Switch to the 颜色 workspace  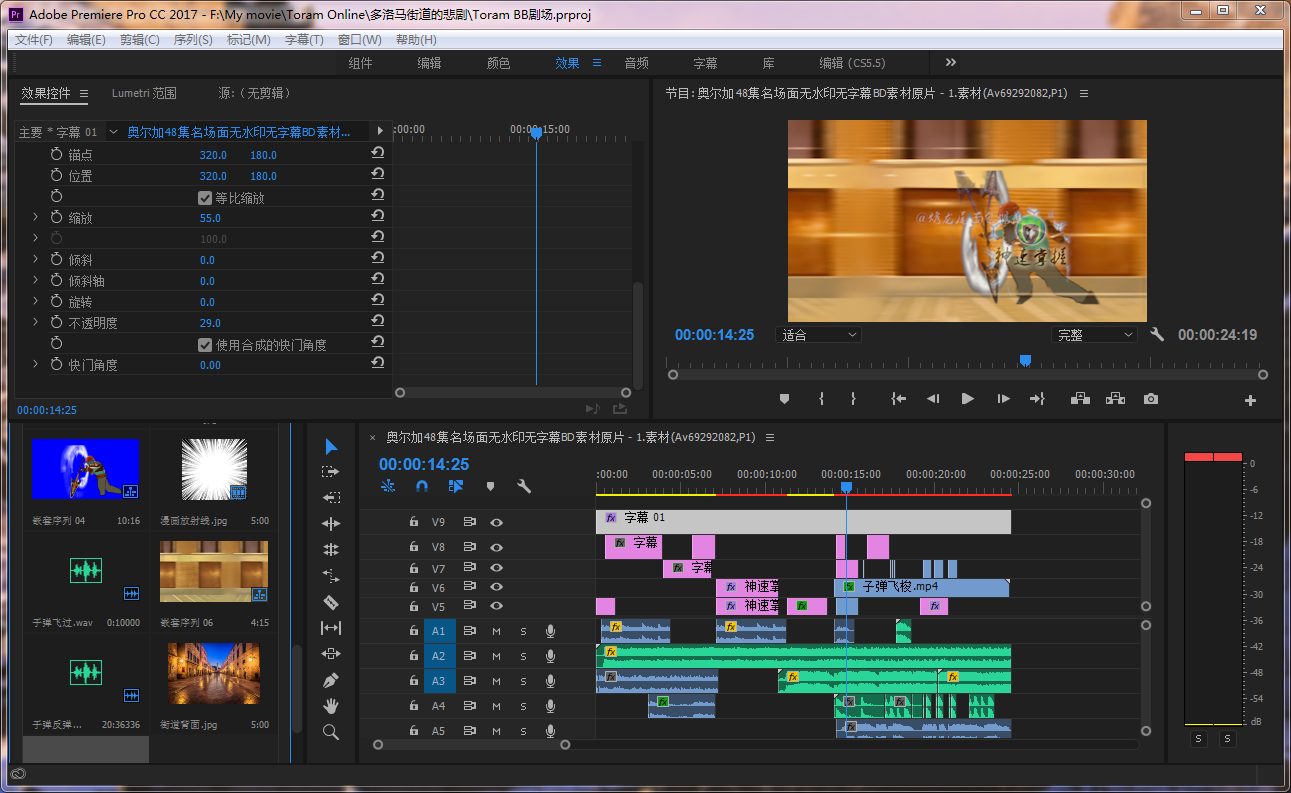click(x=498, y=62)
